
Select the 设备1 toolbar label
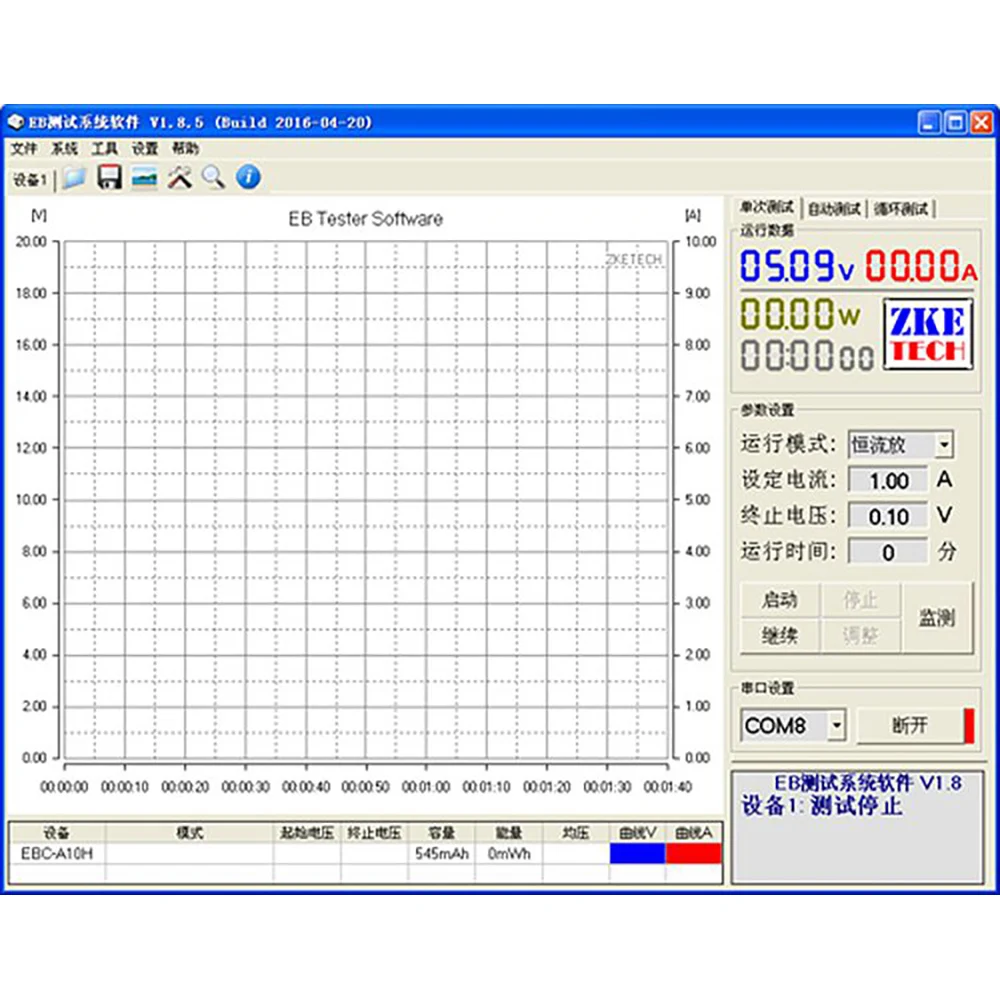(x=29, y=180)
